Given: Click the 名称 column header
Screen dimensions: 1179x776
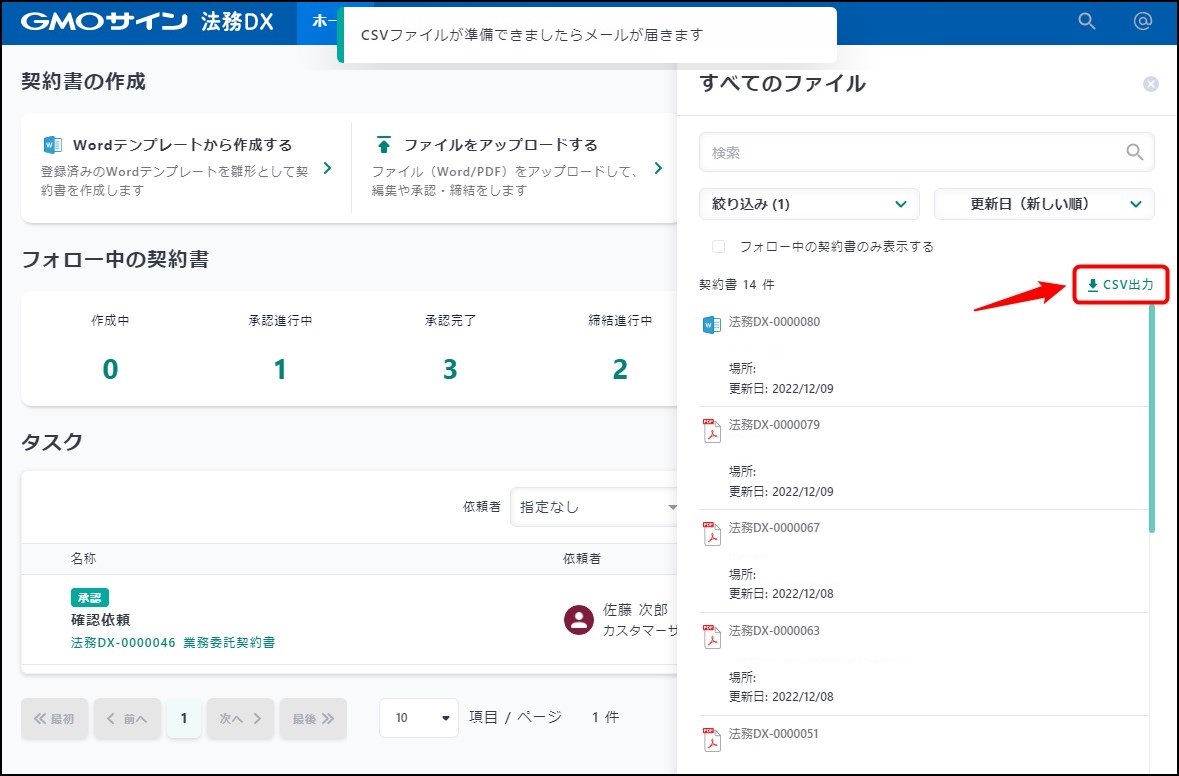Looking at the screenshot, I should (x=83, y=559).
